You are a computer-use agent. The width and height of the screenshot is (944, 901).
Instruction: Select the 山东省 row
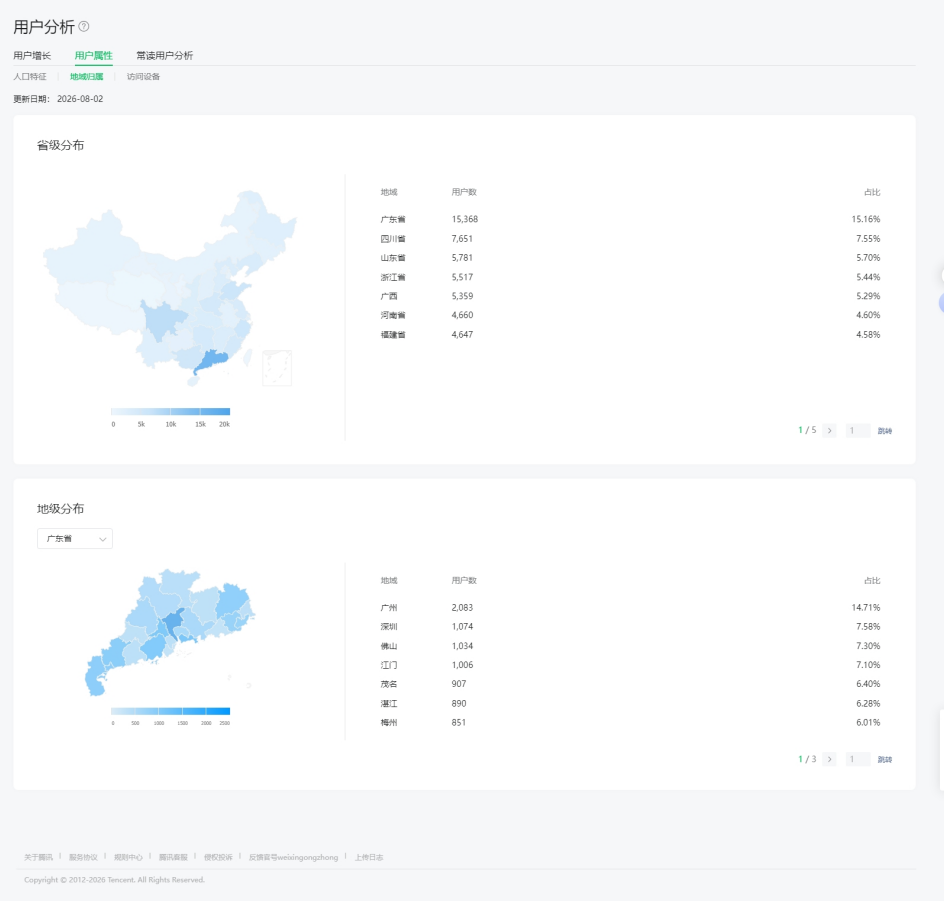pos(630,258)
